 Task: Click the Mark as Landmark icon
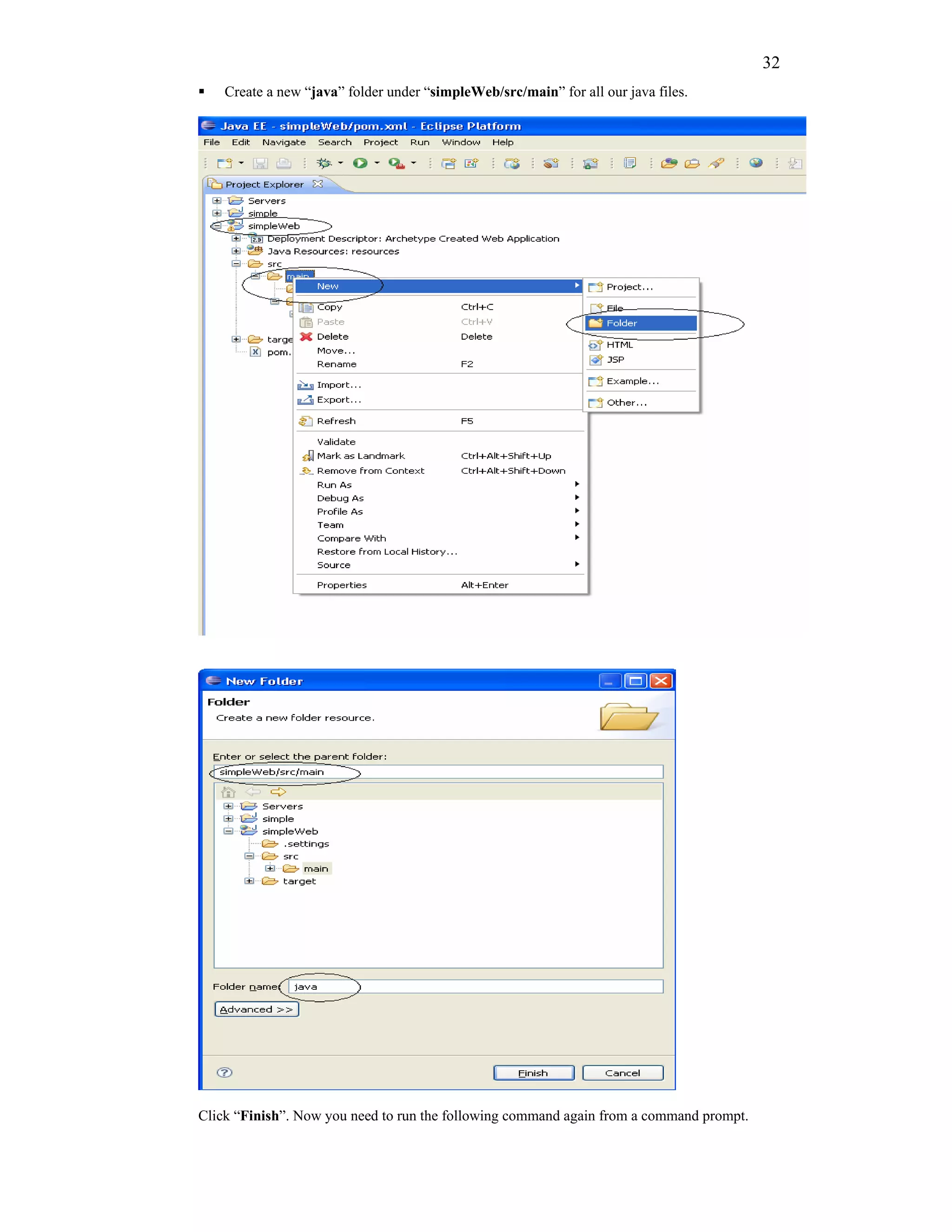(x=308, y=456)
